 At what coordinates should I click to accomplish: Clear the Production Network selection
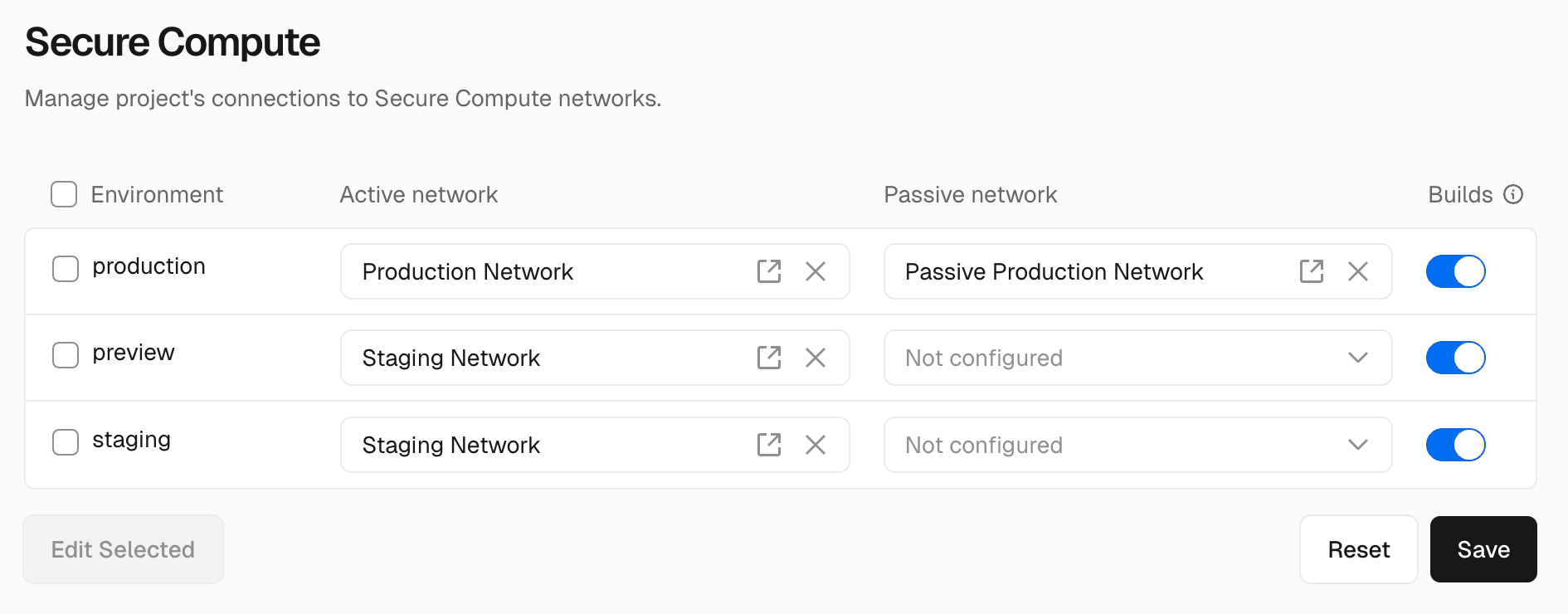point(816,271)
